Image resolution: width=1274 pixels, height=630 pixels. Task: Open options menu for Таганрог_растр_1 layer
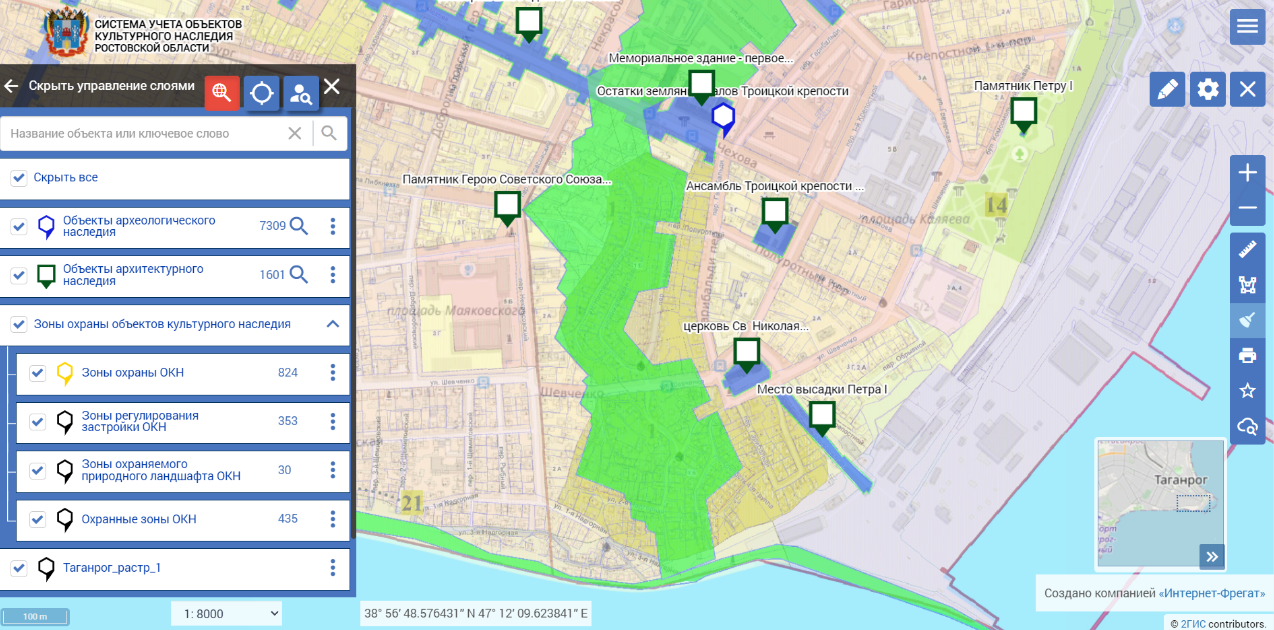333,568
